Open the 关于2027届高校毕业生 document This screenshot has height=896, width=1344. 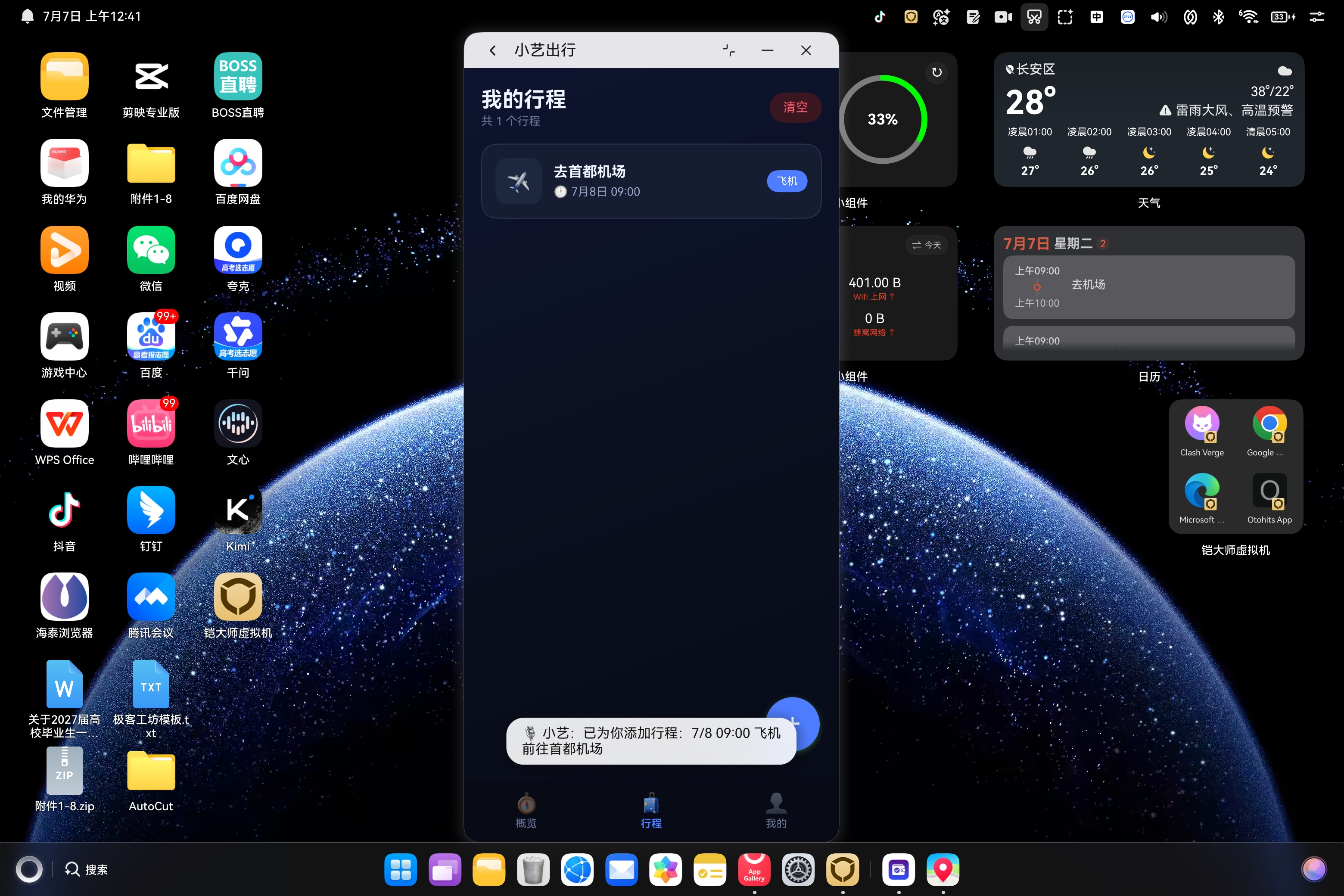[x=64, y=684]
